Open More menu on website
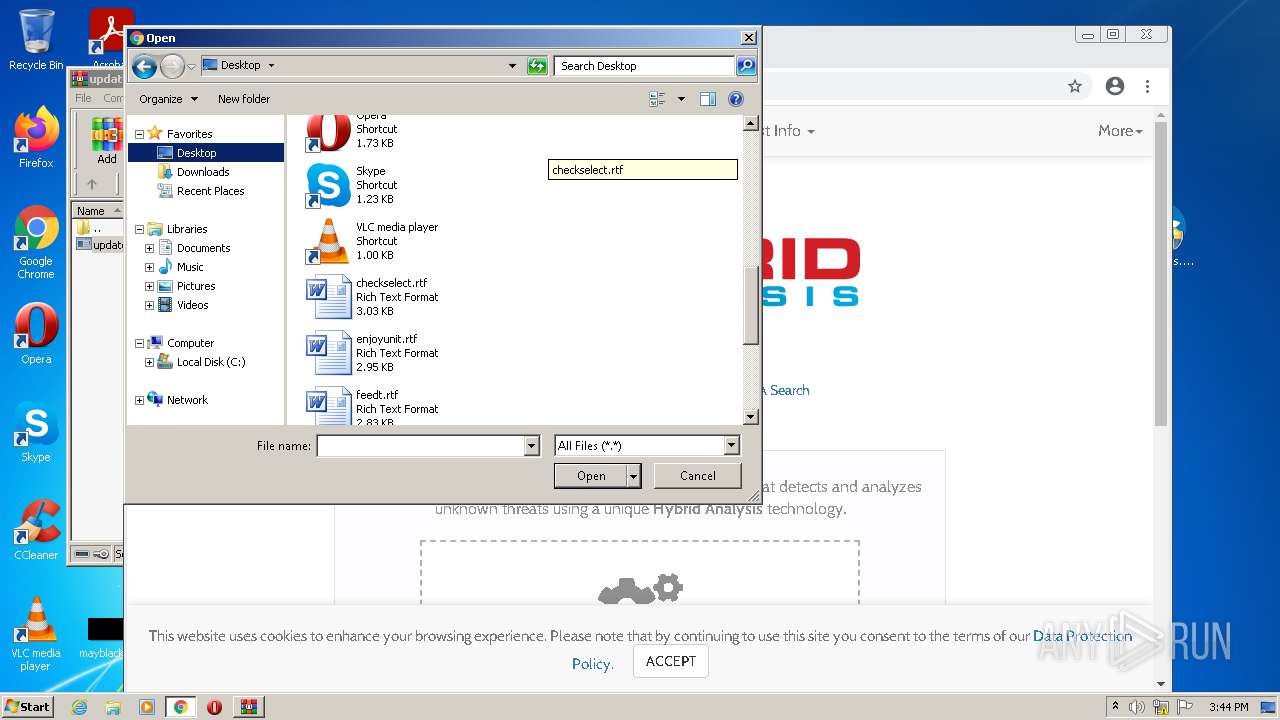This screenshot has height=720, width=1280. click(1120, 131)
